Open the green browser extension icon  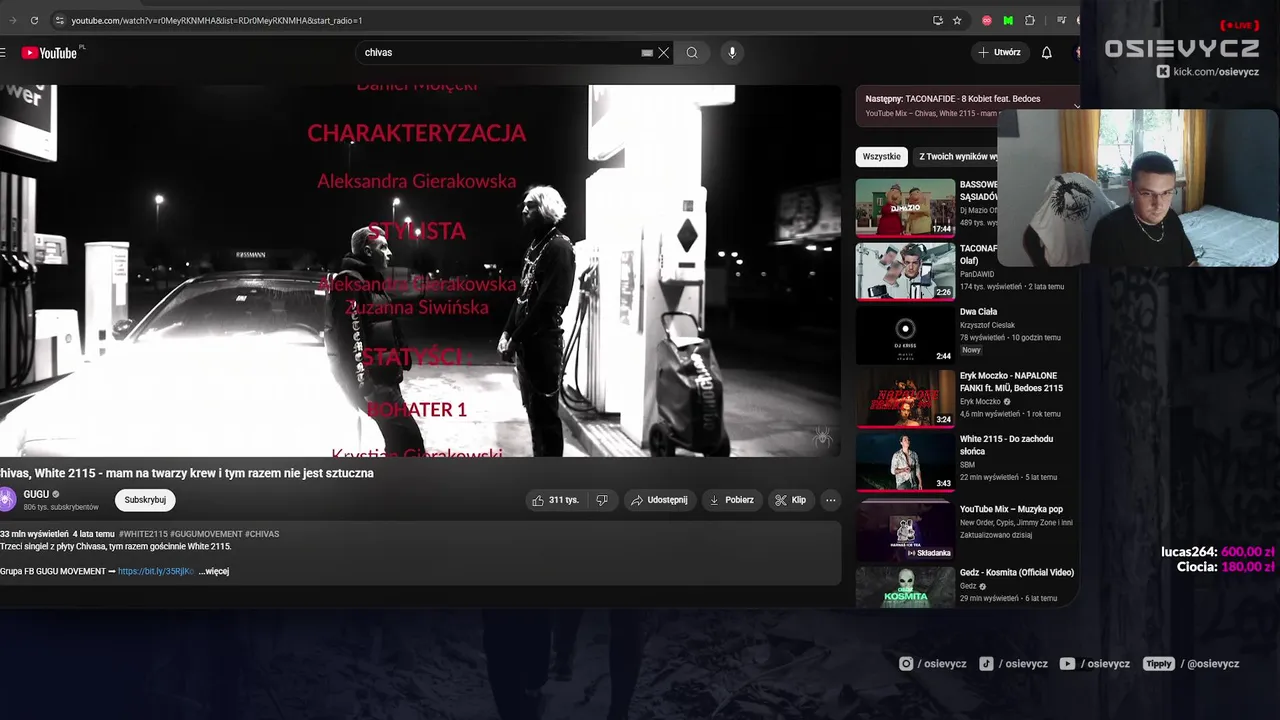click(1008, 20)
